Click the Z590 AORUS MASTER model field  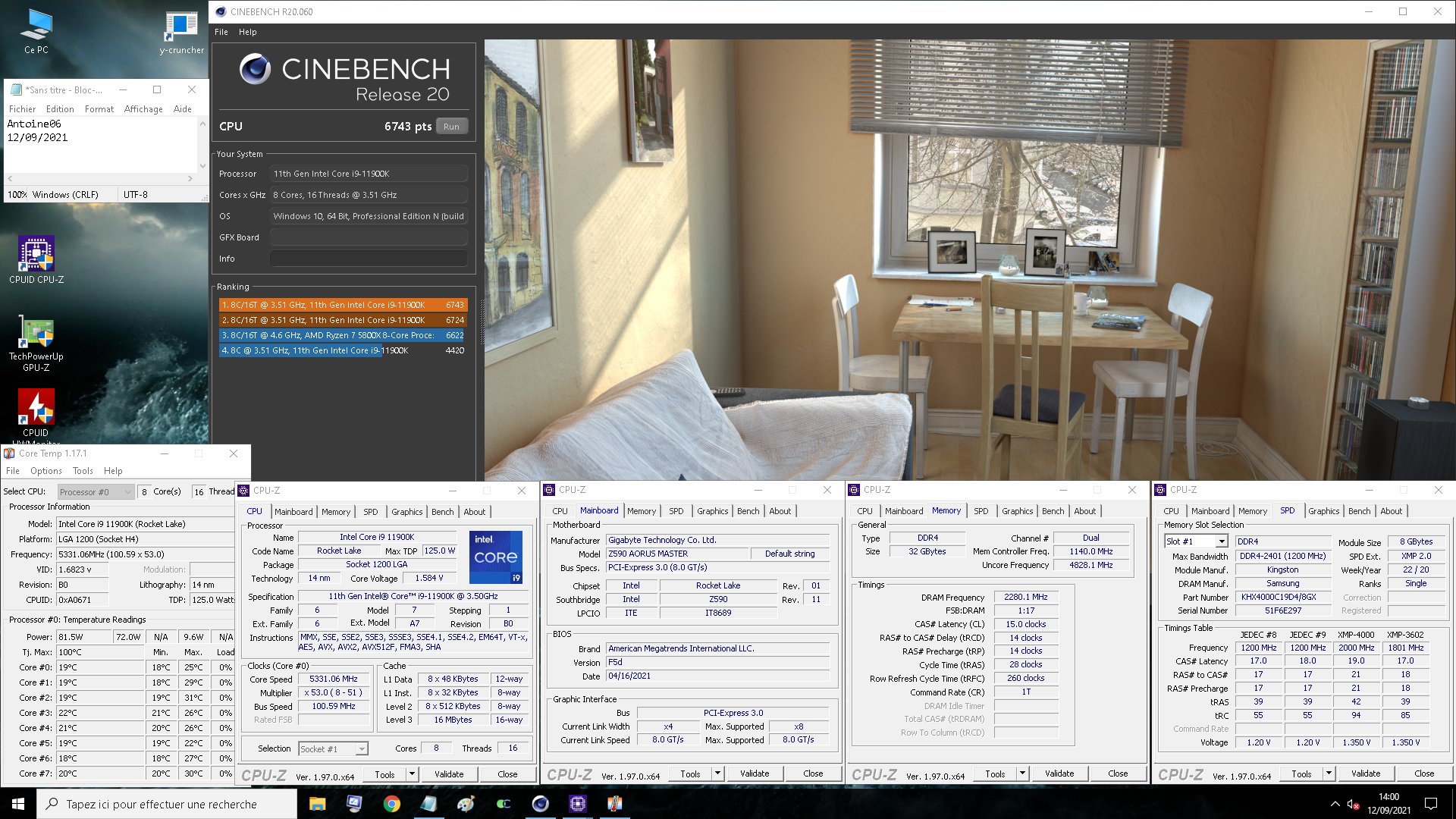tap(676, 554)
